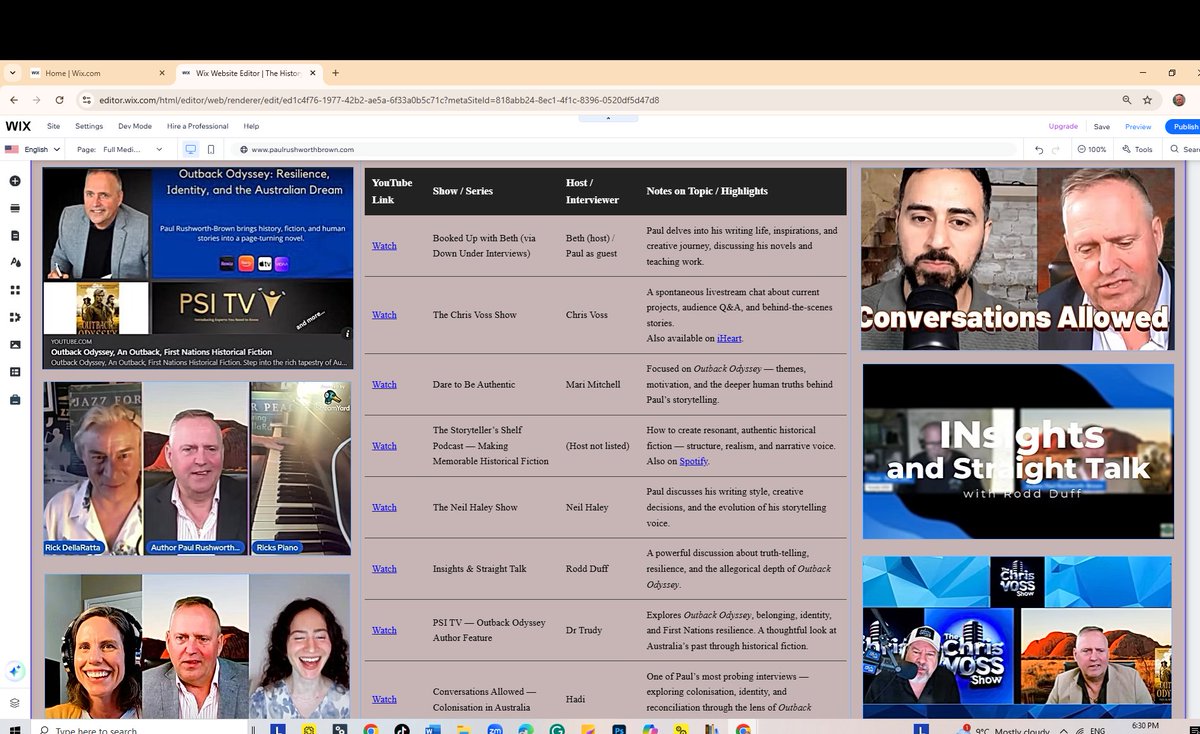Screen dimensions: 1200x734
Task: Click the Wix logo
Action: pyautogui.click(x=18, y=126)
